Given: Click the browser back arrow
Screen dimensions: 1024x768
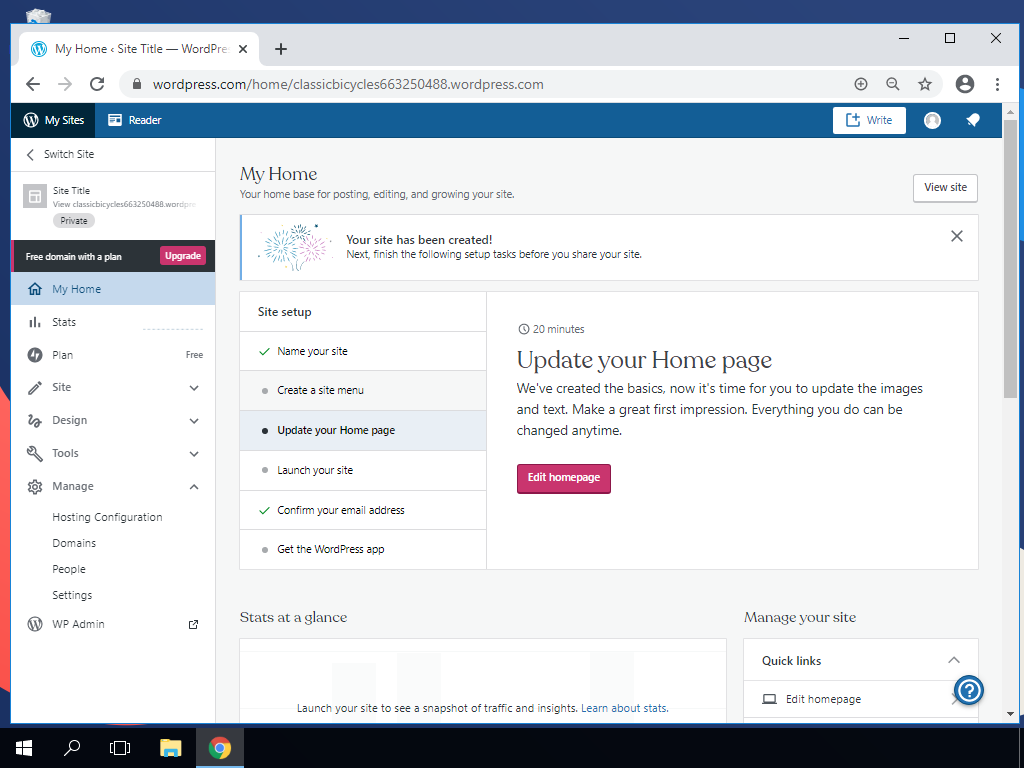Looking at the screenshot, I should tap(33, 84).
